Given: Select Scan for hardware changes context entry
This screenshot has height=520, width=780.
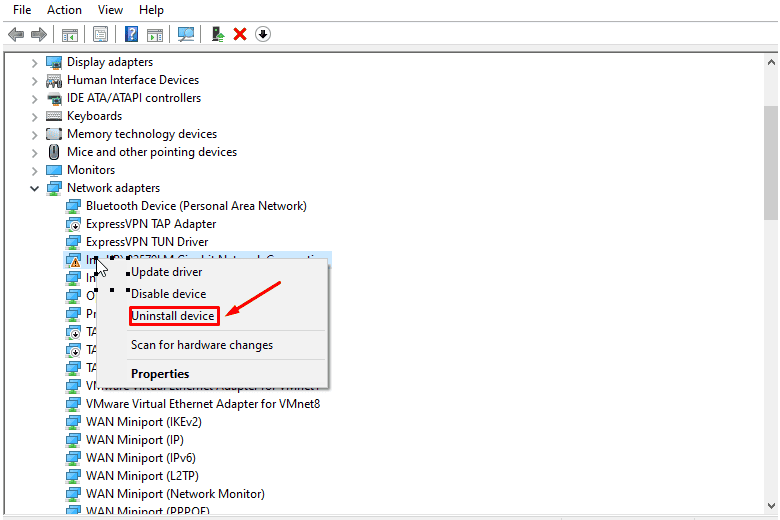Looking at the screenshot, I should [x=212, y=345].
